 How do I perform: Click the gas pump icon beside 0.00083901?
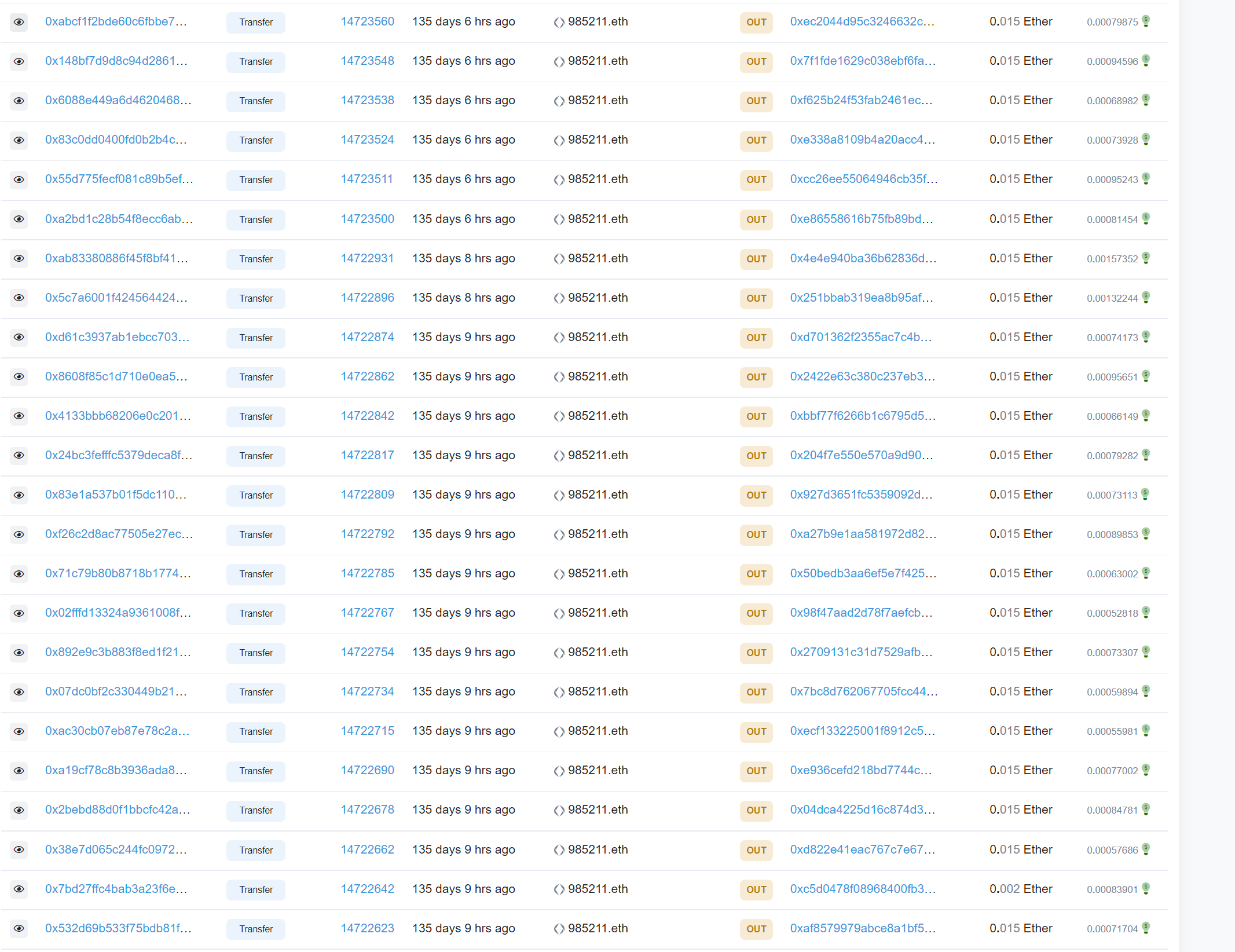(1147, 889)
